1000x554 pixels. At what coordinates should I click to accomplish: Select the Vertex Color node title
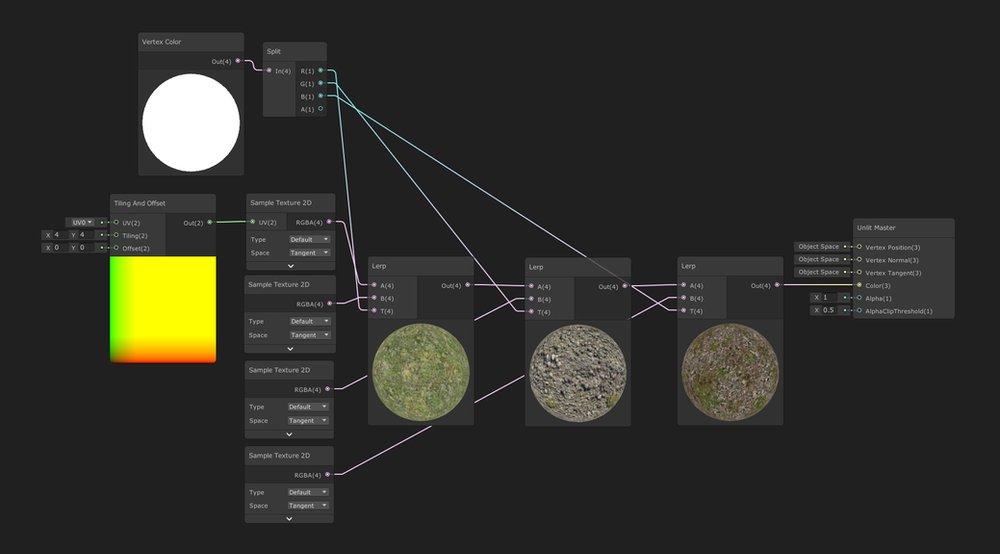[x=161, y=41]
